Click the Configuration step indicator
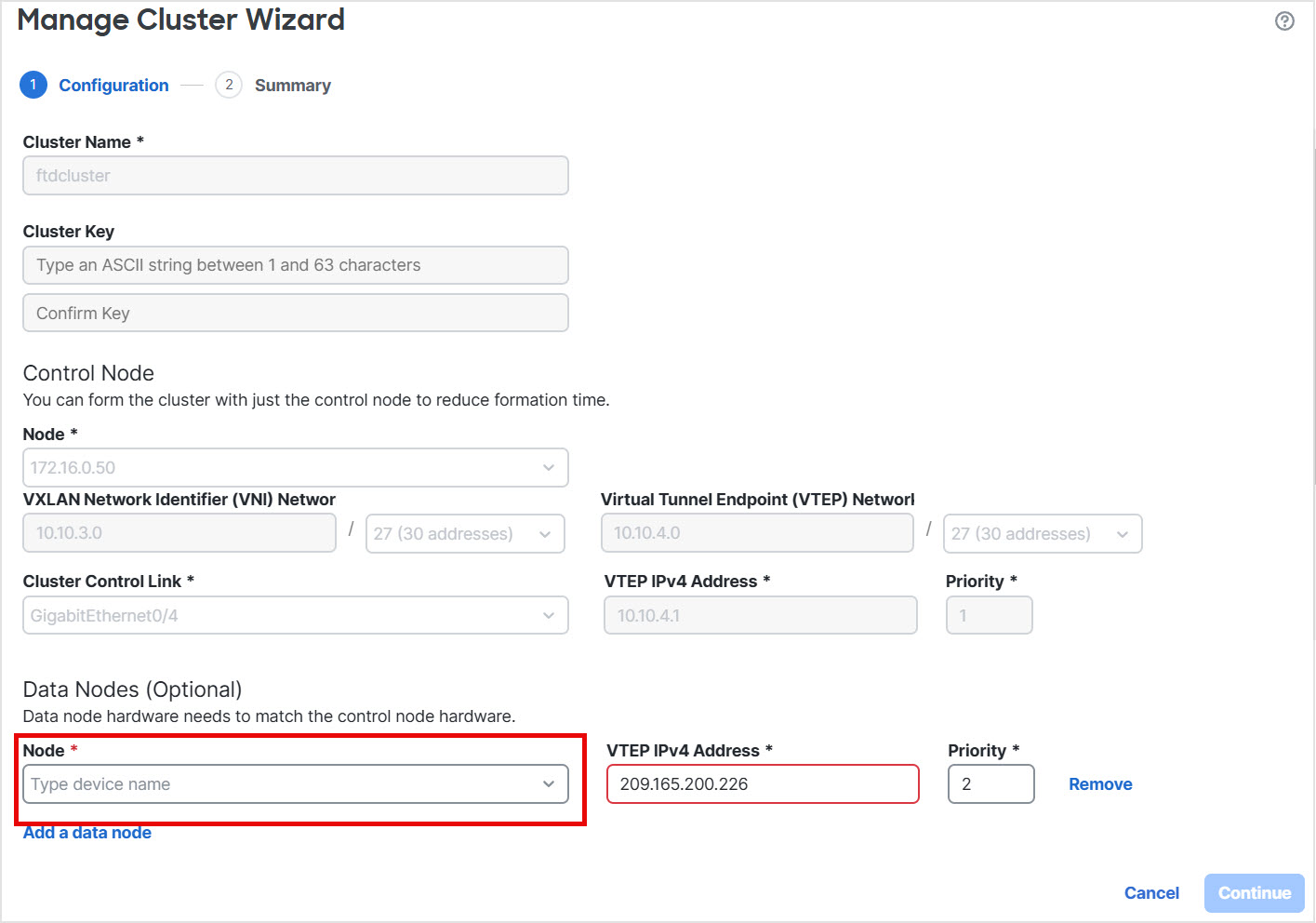 113,85
